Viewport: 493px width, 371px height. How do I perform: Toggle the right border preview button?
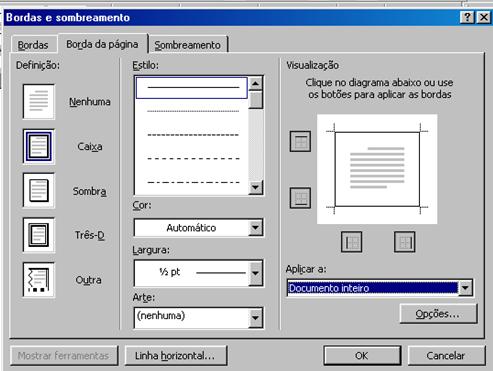(405, 242)
